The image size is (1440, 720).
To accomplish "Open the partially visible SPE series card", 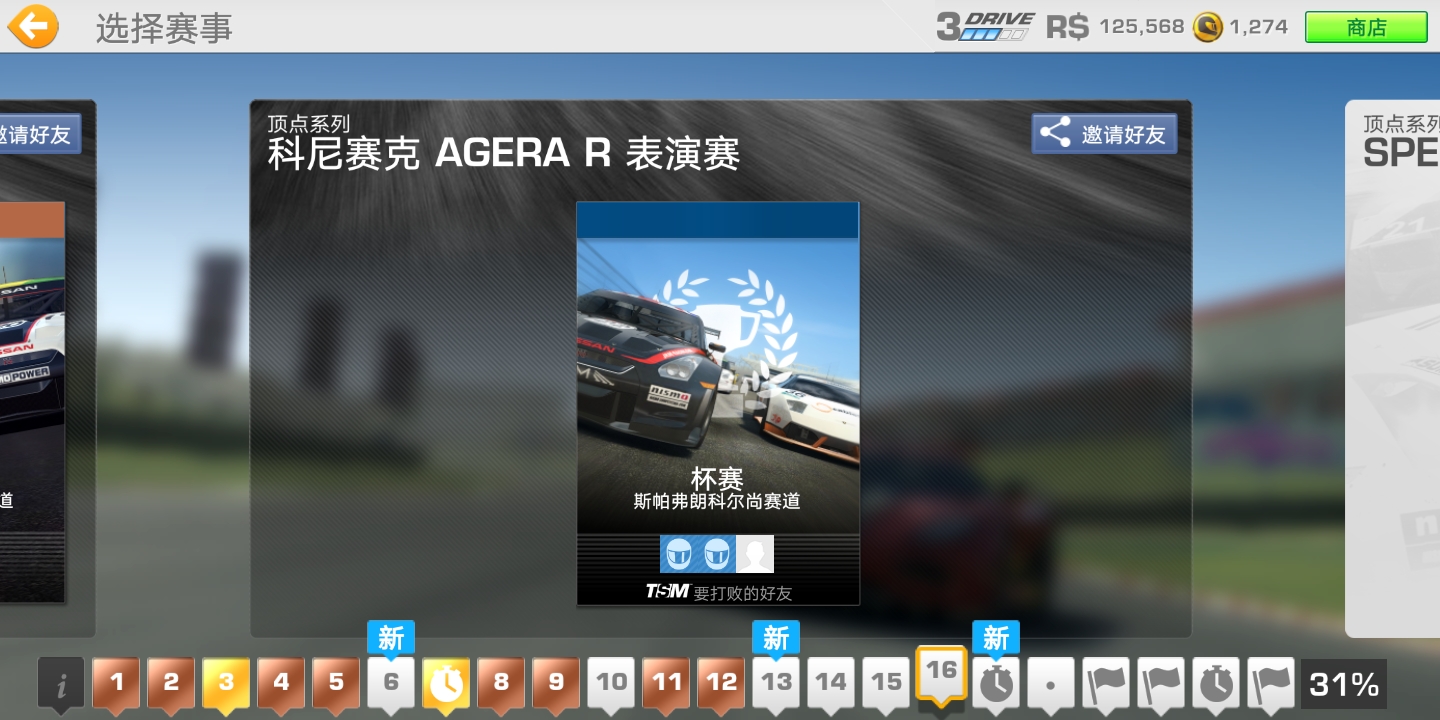I will point(1392,368).
